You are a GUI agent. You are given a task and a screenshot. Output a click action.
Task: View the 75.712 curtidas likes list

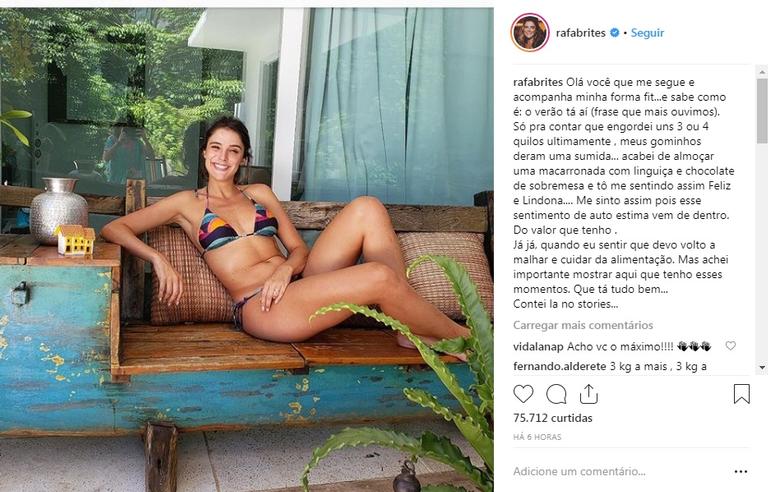(x=552, y=418)
